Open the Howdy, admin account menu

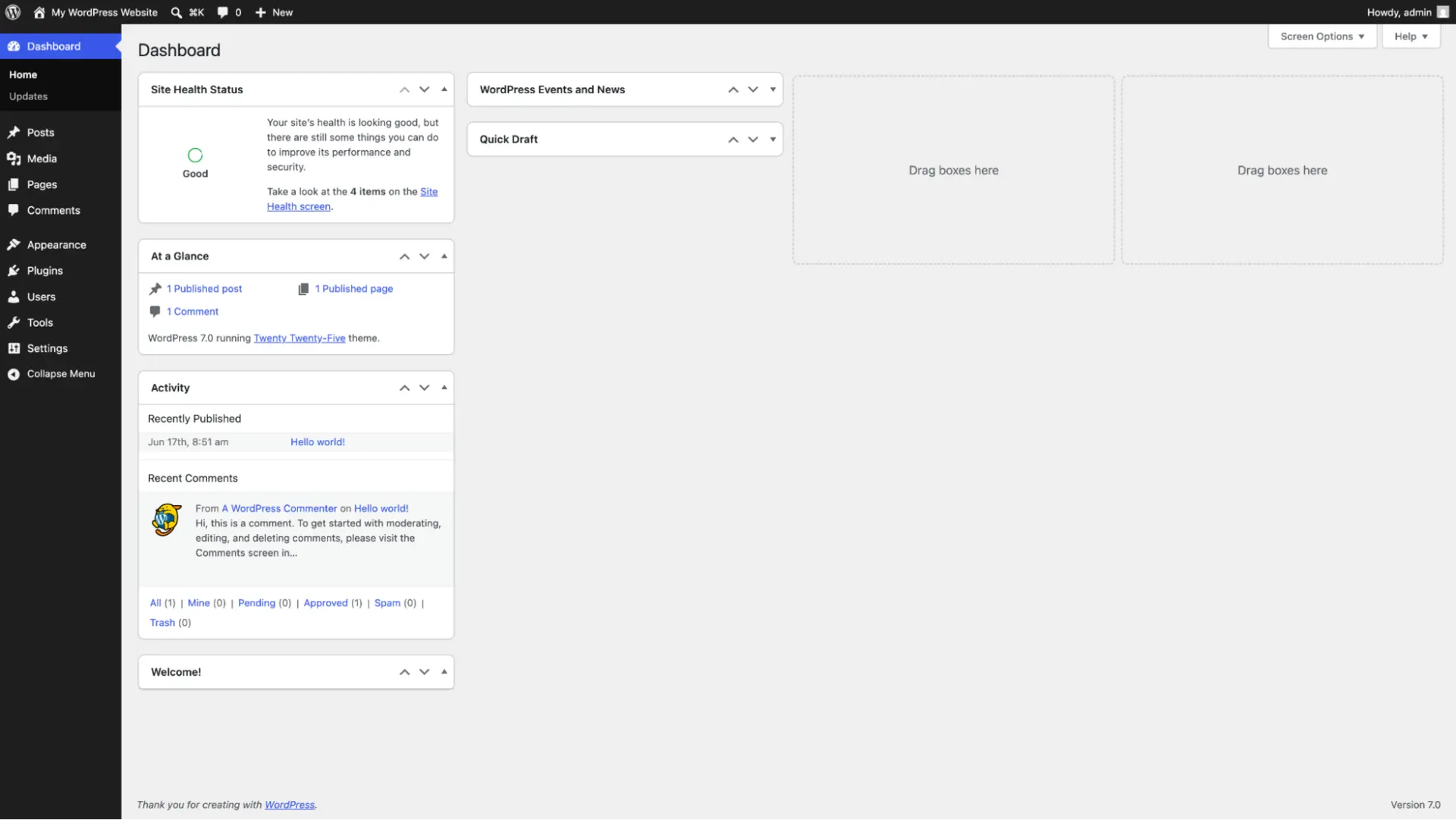1407,12
